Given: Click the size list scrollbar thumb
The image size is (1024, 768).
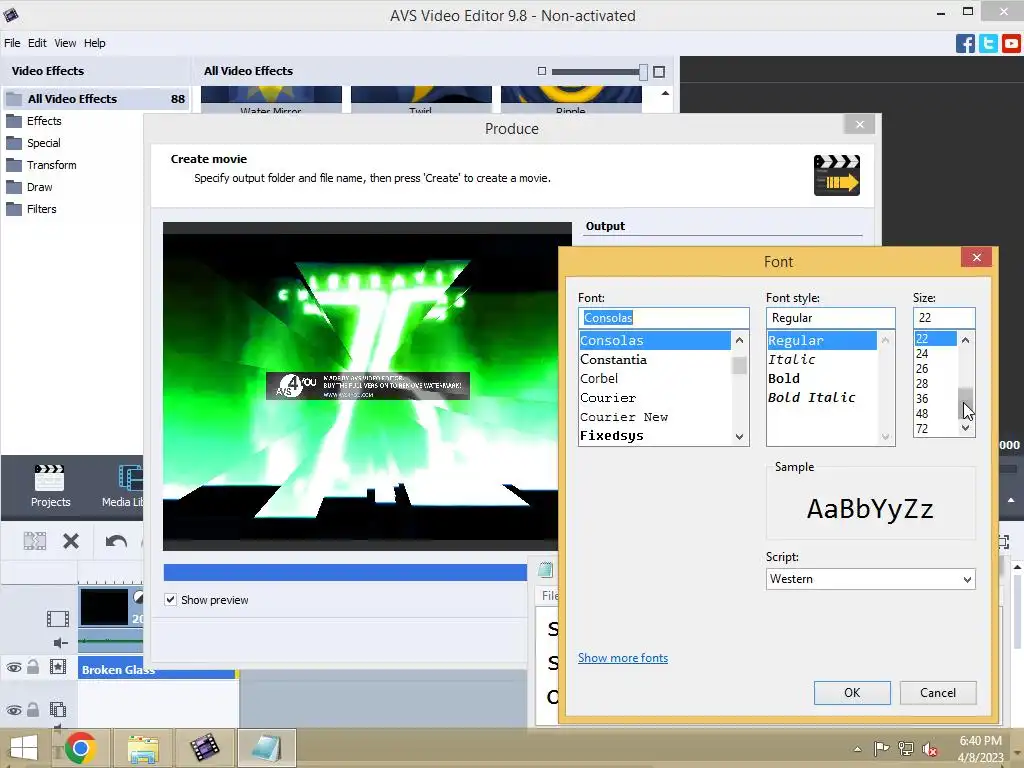Looking at the screenshot, I should pos(965,402).
